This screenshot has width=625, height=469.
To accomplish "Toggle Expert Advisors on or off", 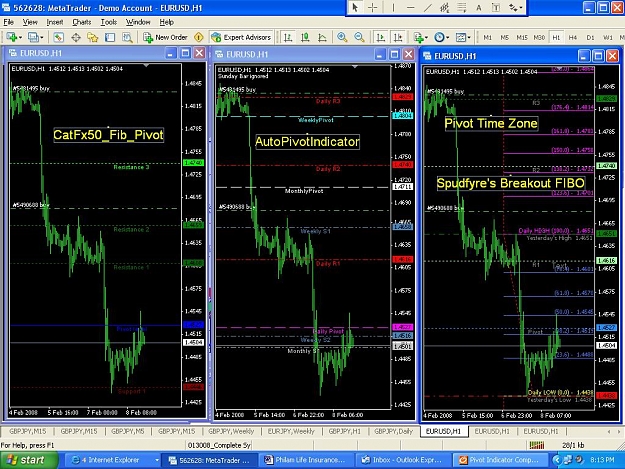I will 241,37.
